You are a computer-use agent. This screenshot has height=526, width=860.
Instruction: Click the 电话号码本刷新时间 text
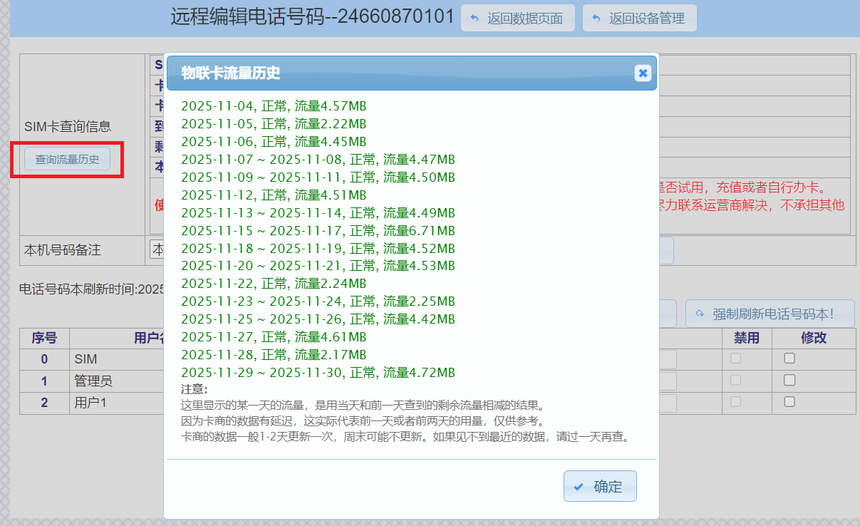tap(91, 289)
